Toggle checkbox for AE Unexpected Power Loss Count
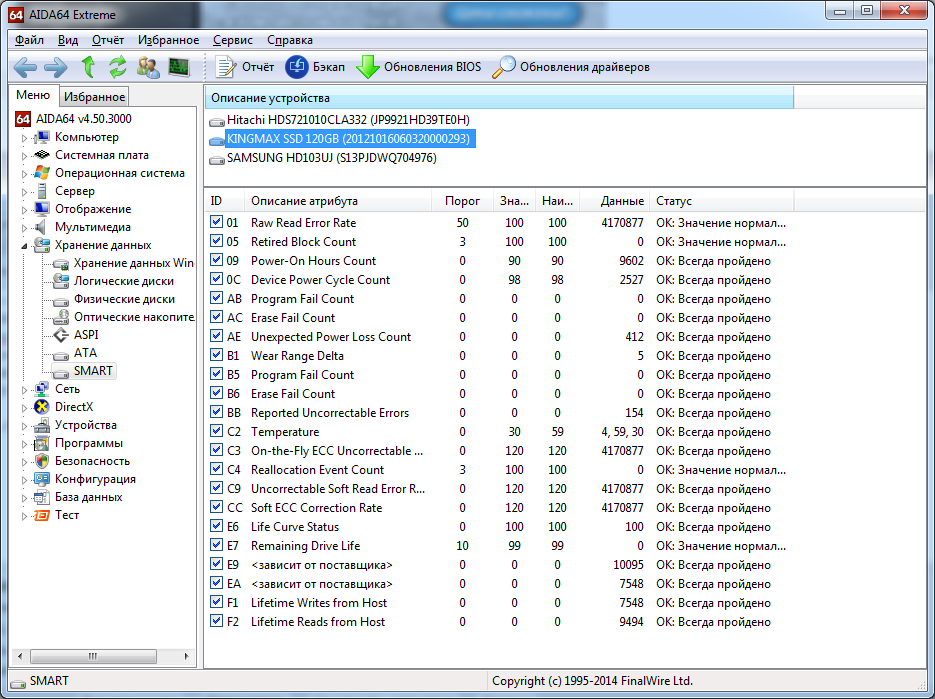The image size is (935, 699). 216,336
